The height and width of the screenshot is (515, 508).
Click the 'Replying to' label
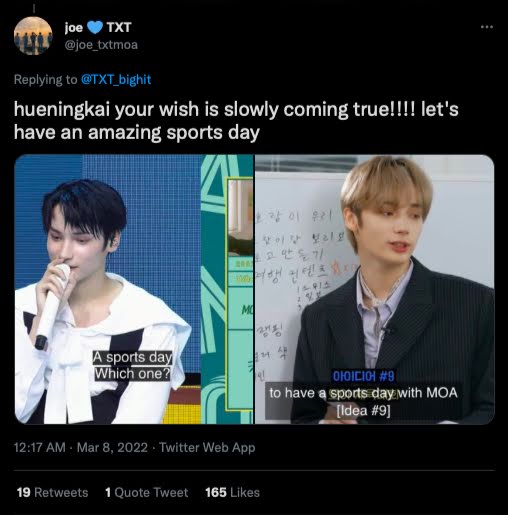tap(45, 79)
